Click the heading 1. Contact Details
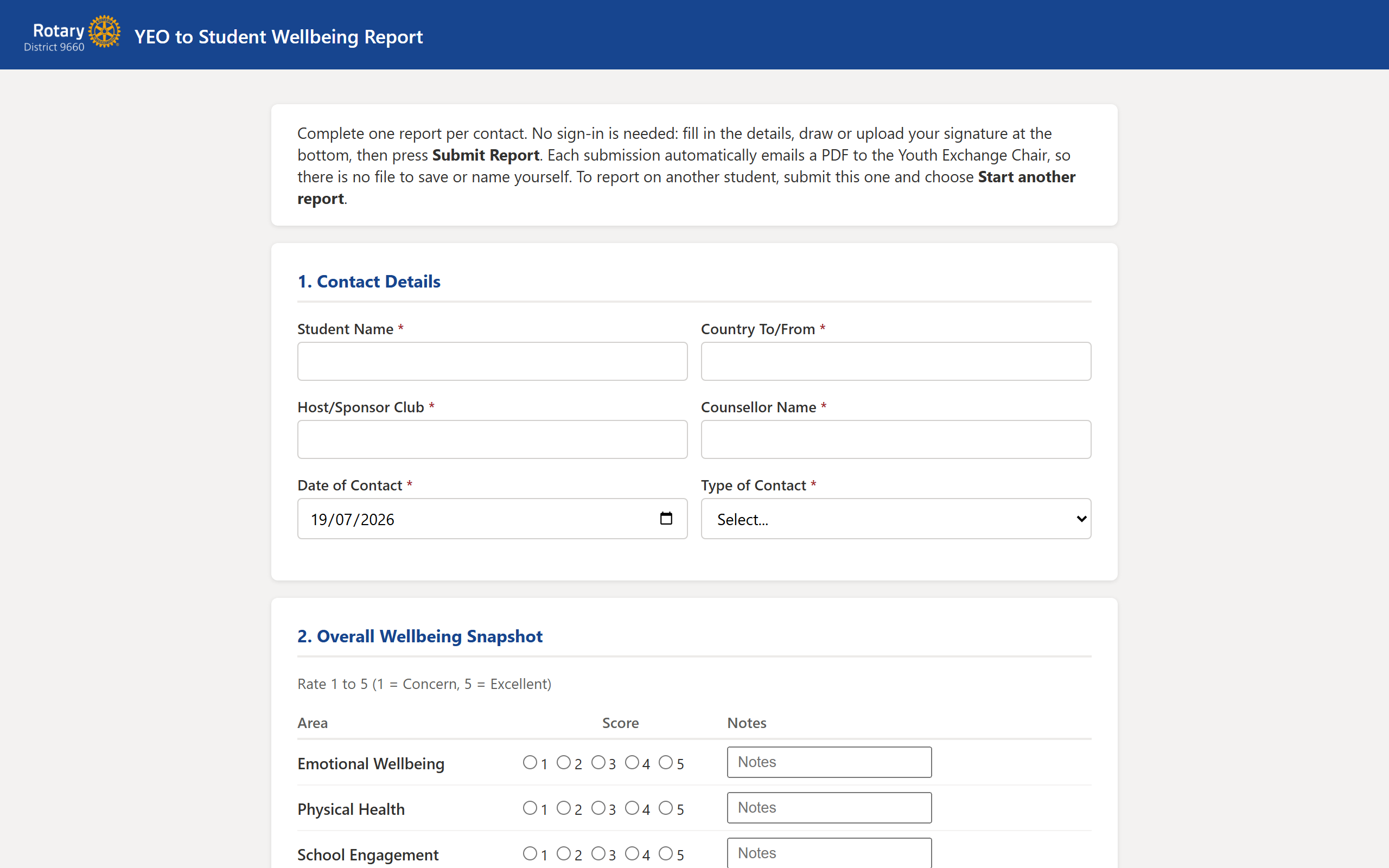 pos(369,282)
